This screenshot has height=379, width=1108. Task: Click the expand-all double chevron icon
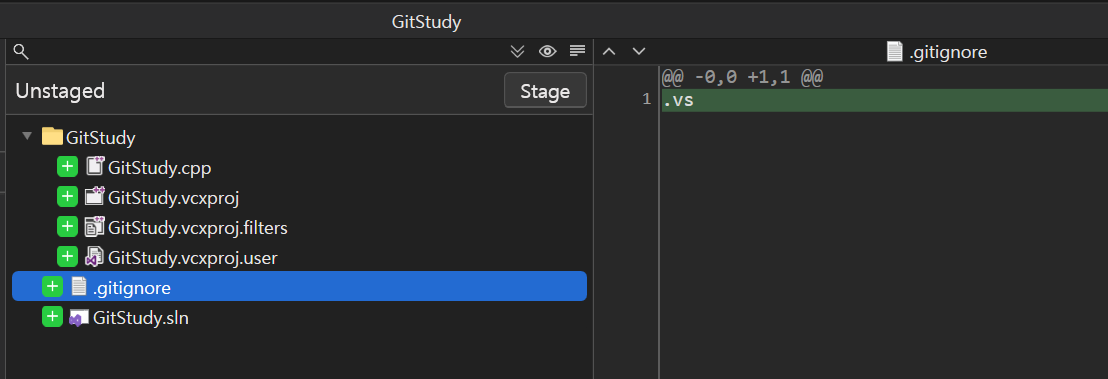[517, 51]
